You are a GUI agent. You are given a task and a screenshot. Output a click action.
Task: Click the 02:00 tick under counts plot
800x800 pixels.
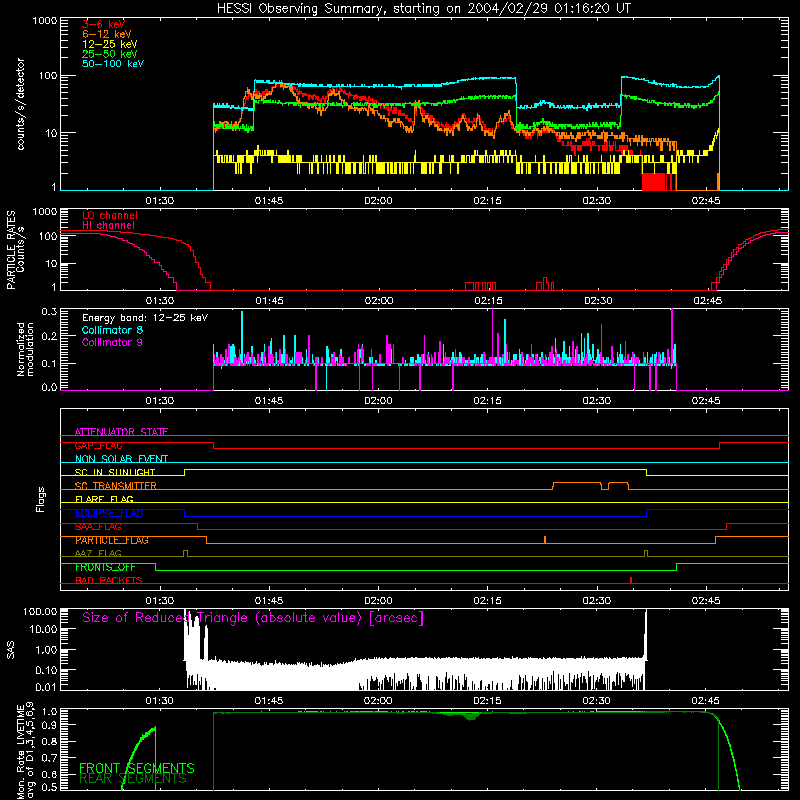[x=378, y=201]
